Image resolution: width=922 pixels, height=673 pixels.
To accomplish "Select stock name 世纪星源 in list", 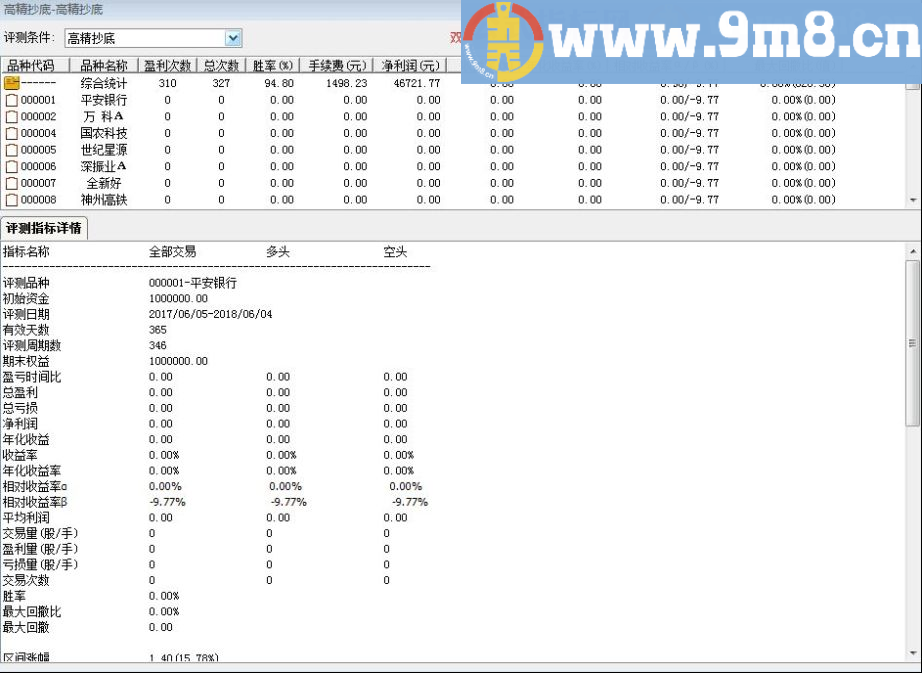I will [x=103, y=150].
